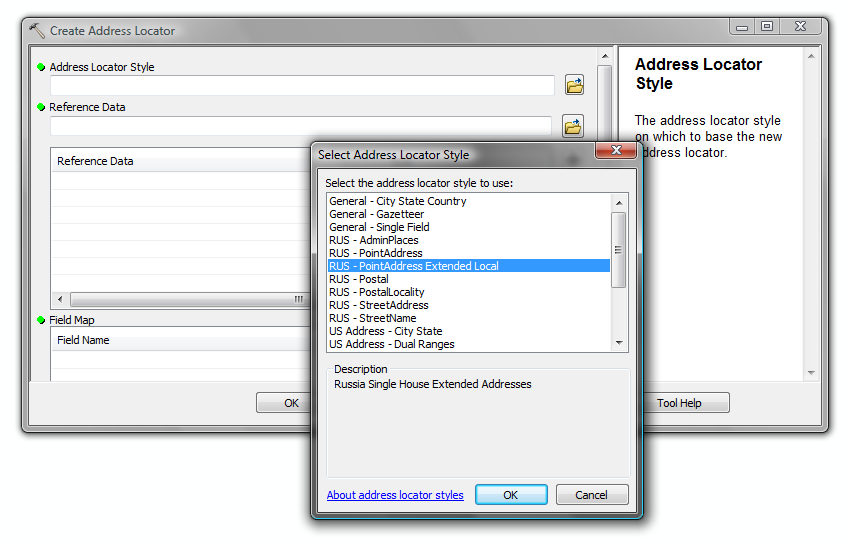849x543 pixels.
Task: Pick US Address - Dual Ranges style
Action: [x=392, y=344]
